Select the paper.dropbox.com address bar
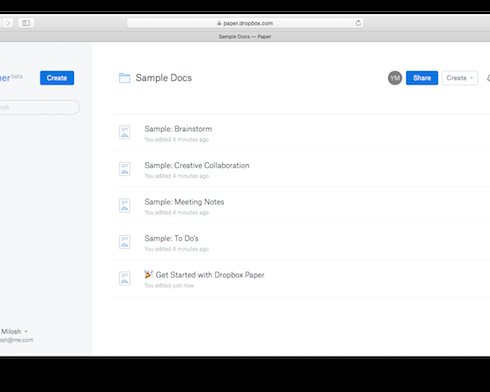490x392 pixels. 245,23
